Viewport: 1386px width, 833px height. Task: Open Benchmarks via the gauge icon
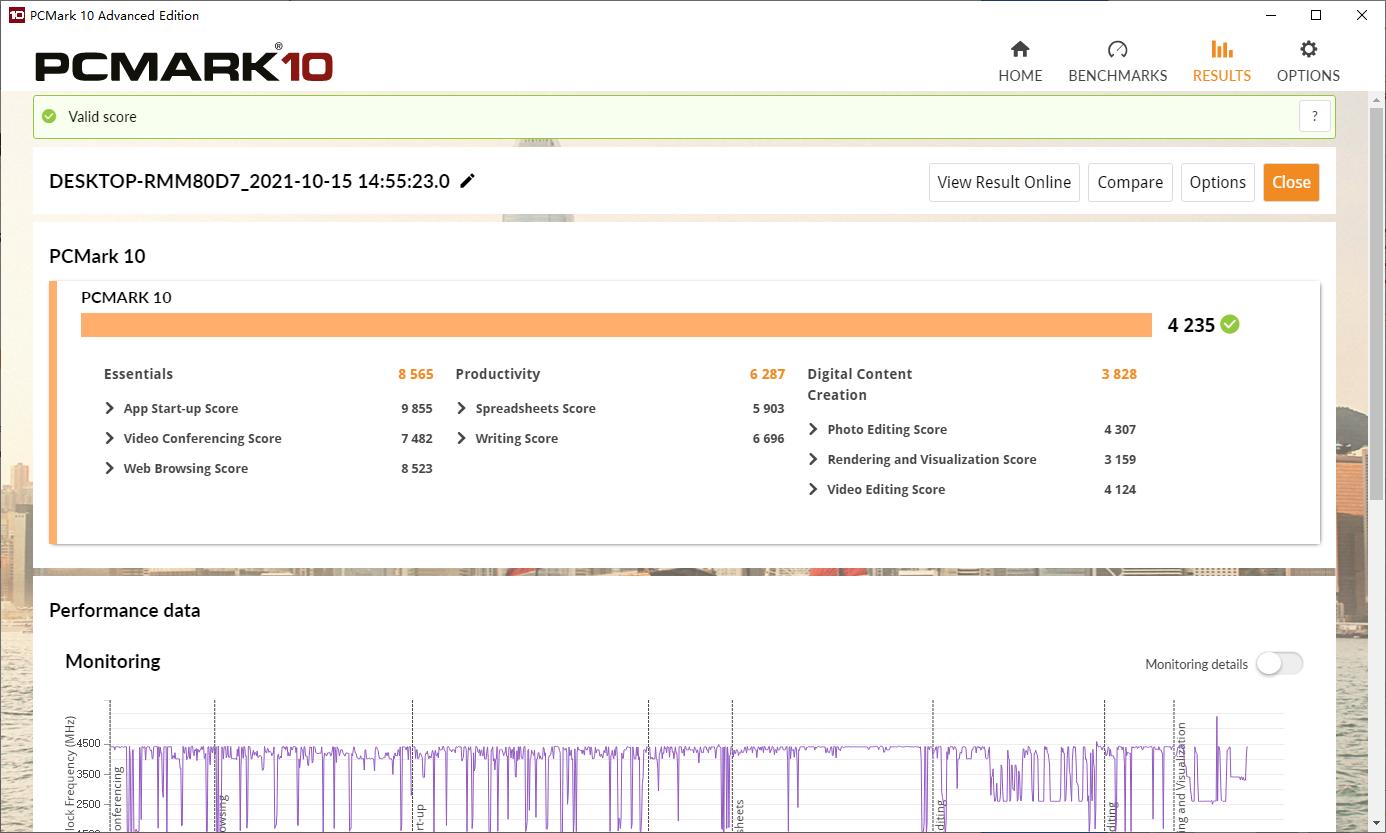1117,50
